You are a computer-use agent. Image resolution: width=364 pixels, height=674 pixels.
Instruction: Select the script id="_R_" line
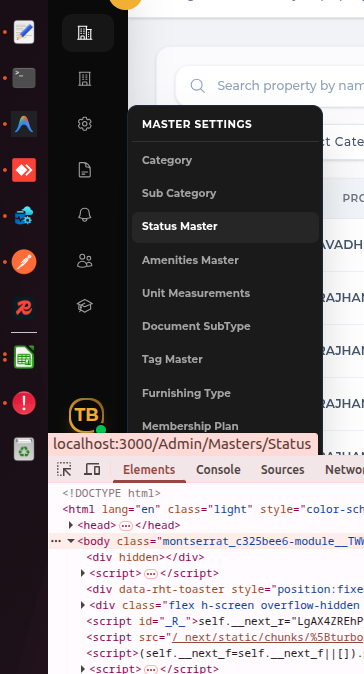(225, 621)
